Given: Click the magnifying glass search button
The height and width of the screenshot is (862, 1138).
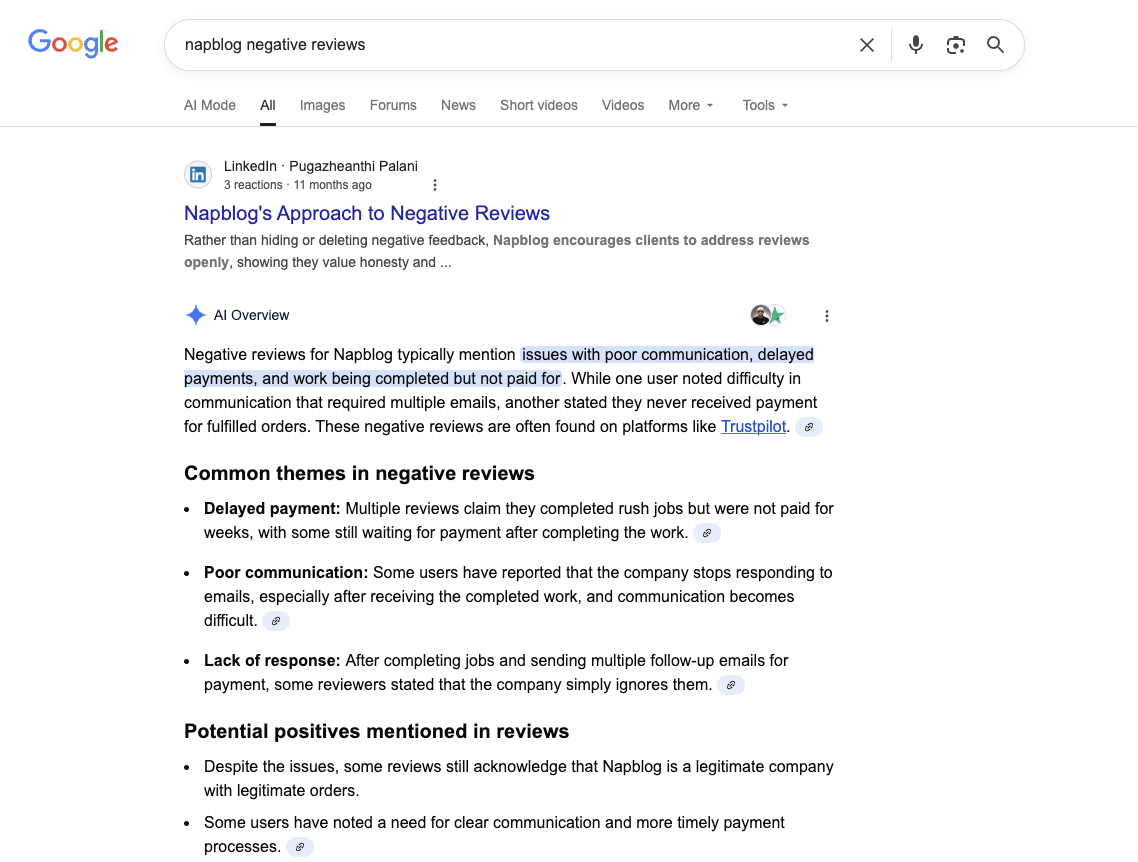Looking at the screenshot, I should [995, 45].
